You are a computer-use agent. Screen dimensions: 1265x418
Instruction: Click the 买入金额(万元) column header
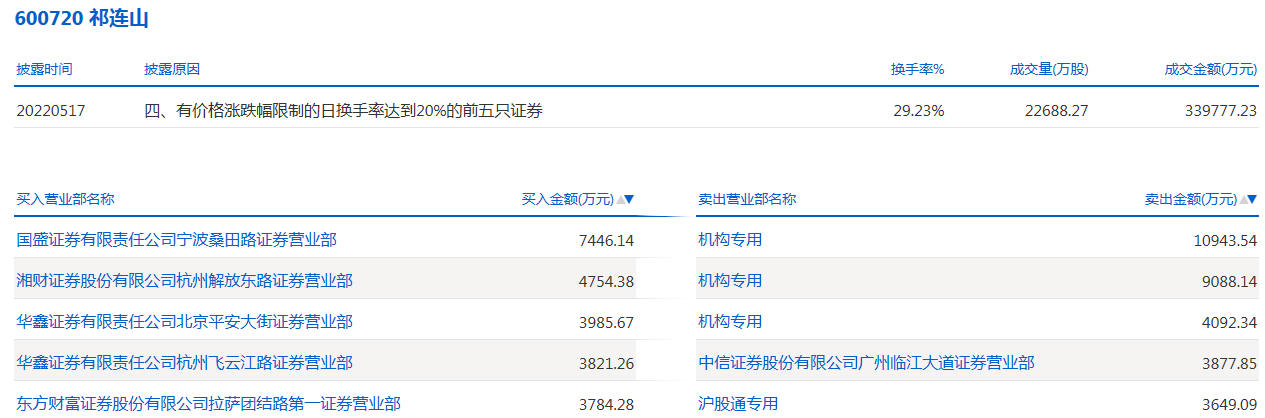pyautogui.click(x=567, y=199)
